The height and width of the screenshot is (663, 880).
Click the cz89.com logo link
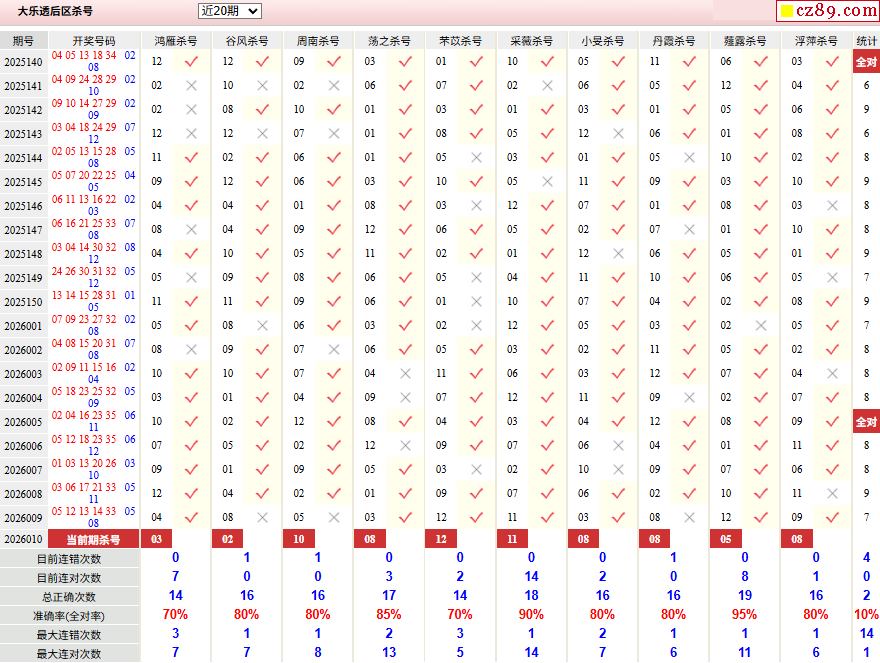click(x=826, y=11)
